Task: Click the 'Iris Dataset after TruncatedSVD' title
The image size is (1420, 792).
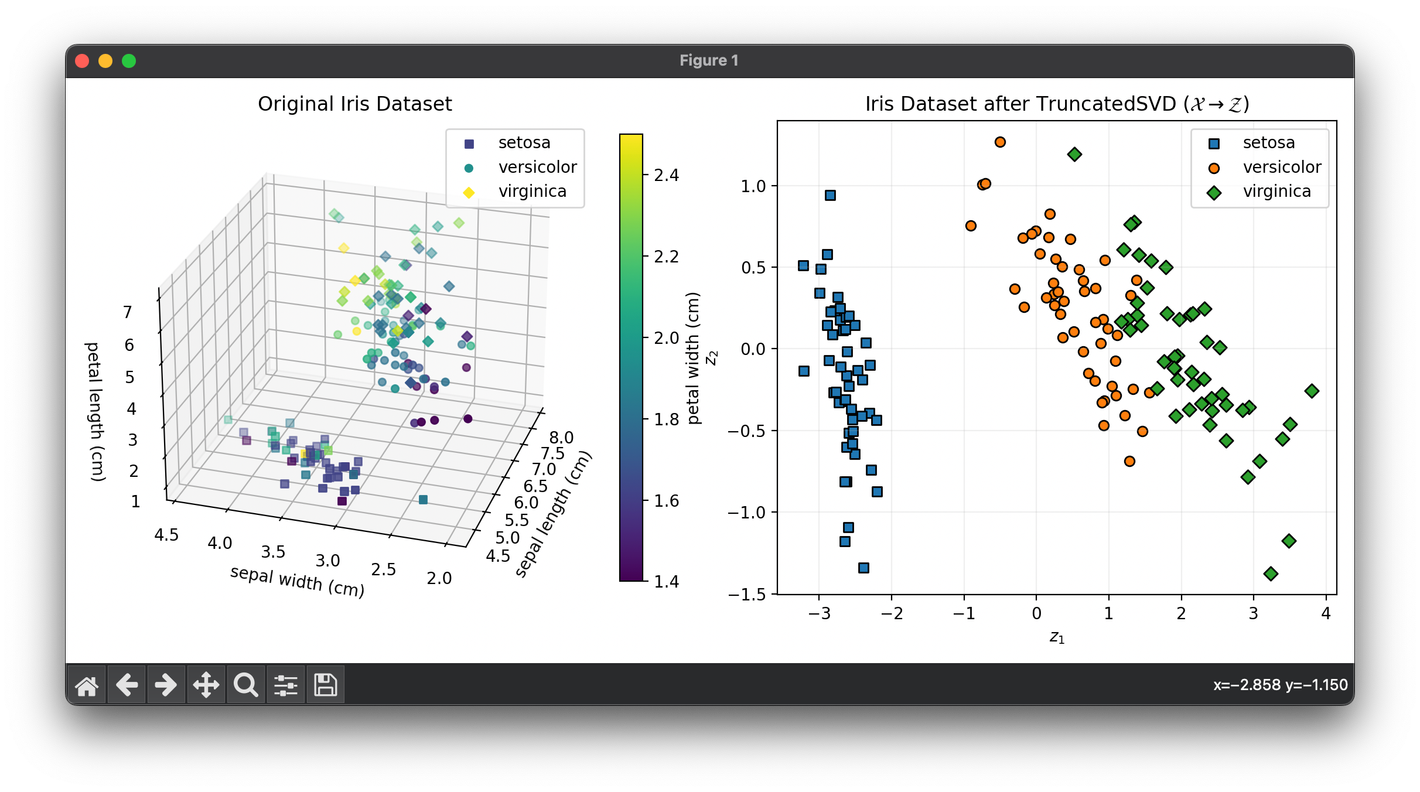Action: [1057, 104]
